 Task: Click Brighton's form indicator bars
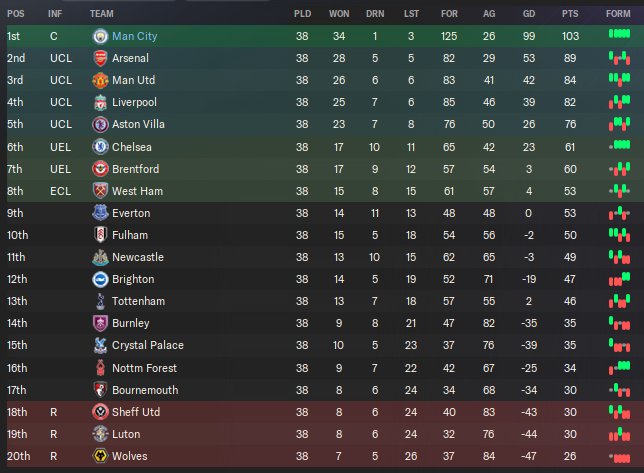point(619,279)
